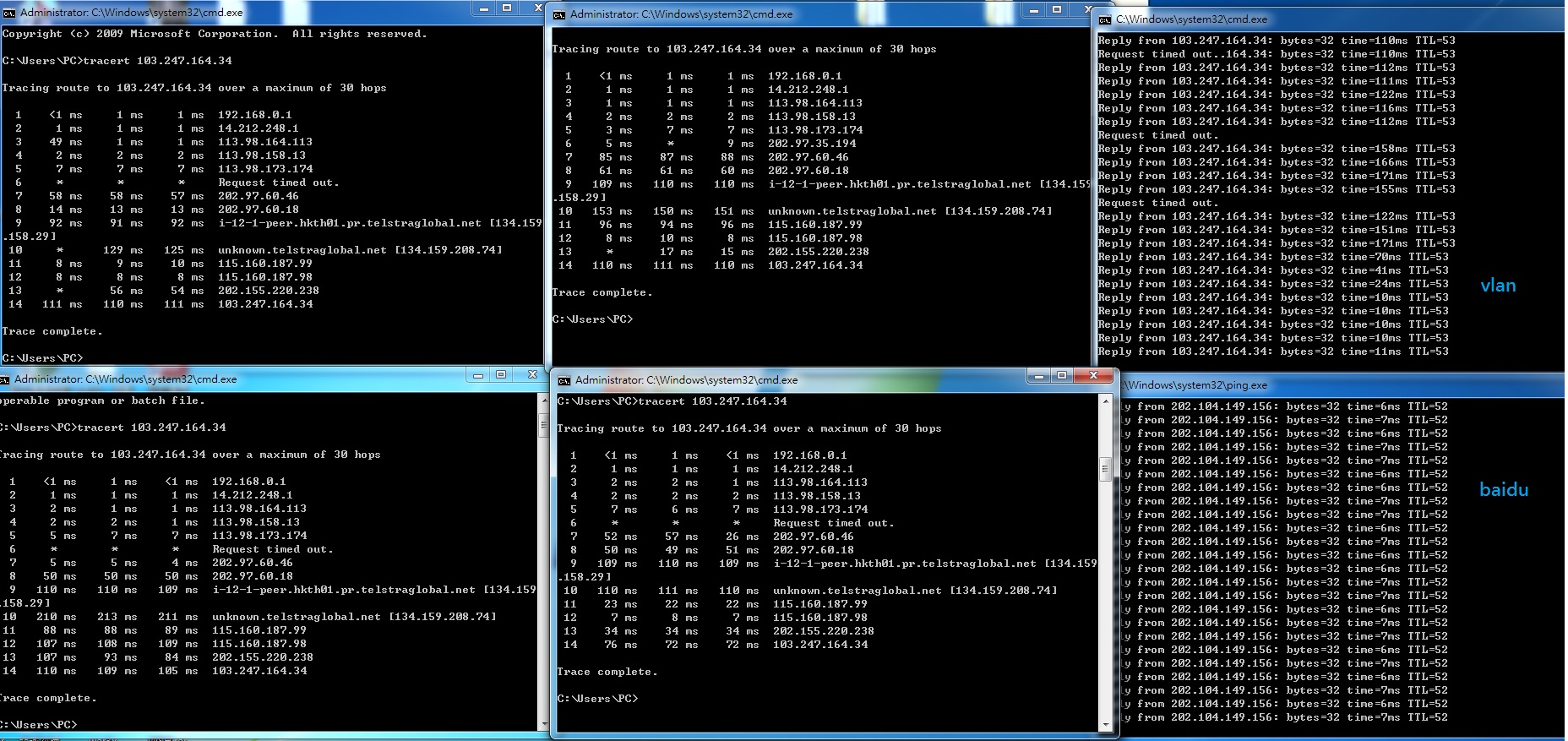This screenshot has width=1568, height=741.
Task: Minimize the top-middle cmd window
Action: coord(1034,9)
